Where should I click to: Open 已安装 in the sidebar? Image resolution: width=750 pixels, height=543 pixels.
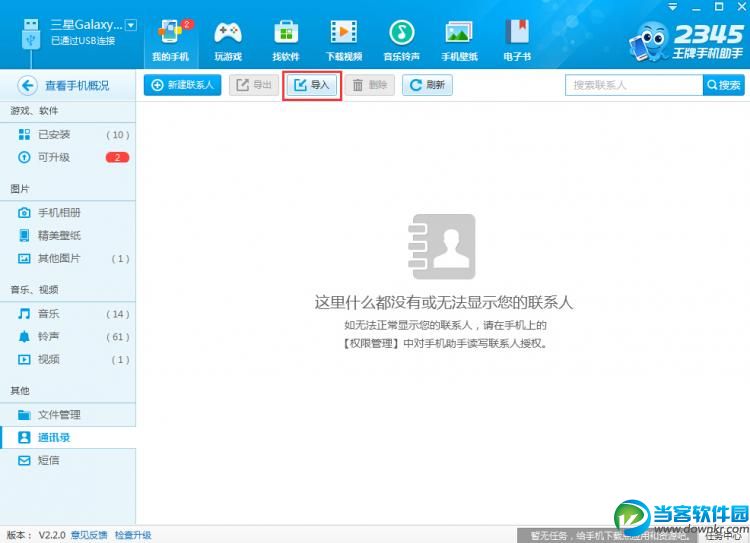(x=68, y=134)
